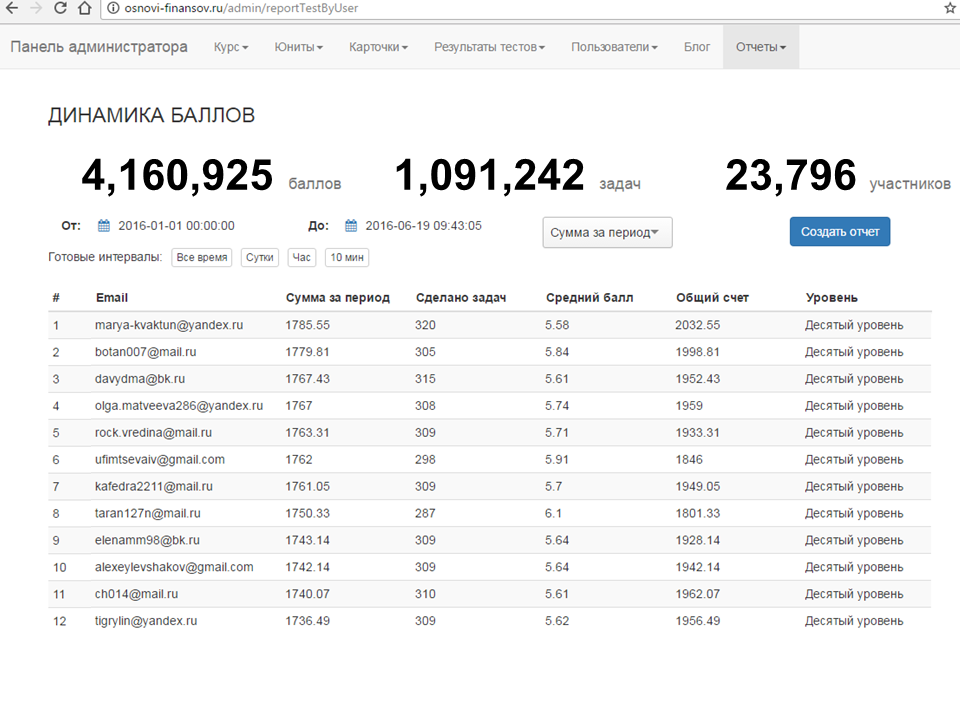Open calendar icon for До date
960x720 pixels.
[351, 226]
